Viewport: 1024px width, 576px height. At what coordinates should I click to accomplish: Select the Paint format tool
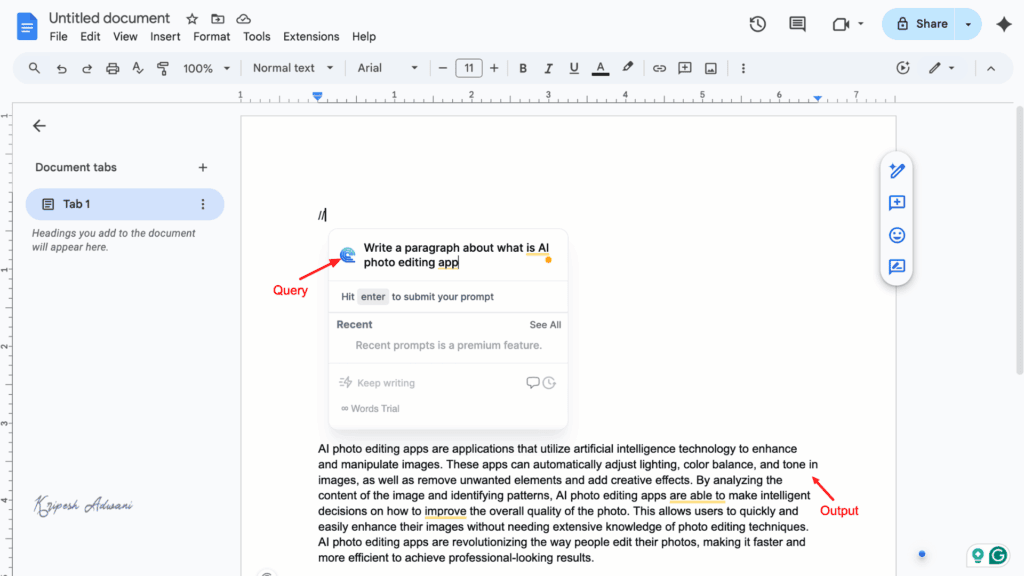(163, 68)
